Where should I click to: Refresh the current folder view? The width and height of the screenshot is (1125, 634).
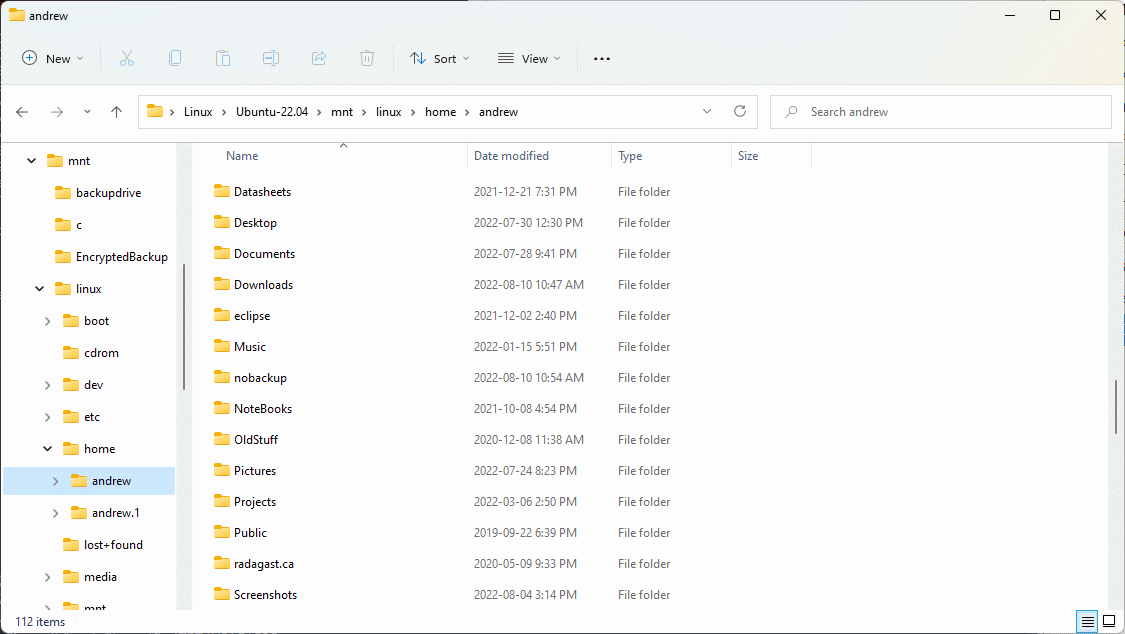coord(740,112)
